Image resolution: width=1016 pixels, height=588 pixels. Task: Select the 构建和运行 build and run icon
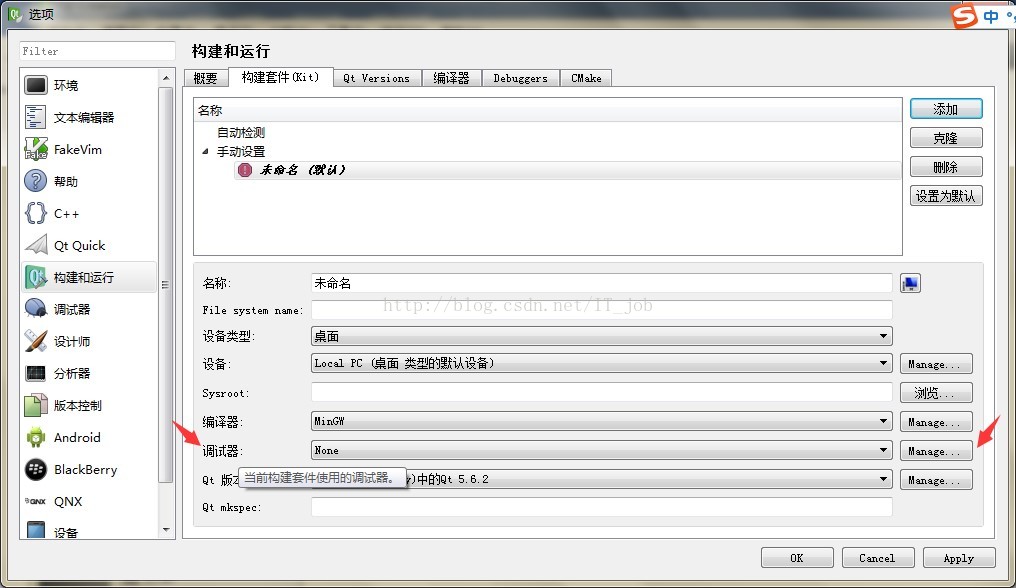pos(36,277)
